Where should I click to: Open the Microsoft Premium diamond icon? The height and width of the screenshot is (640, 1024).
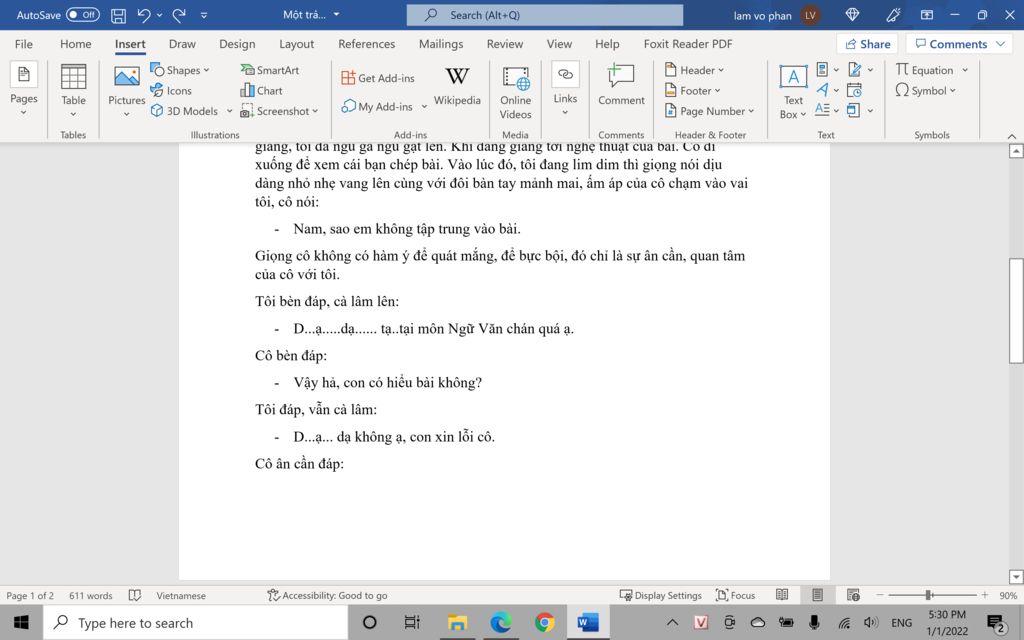pyautogui.click(x=852, y=14)
